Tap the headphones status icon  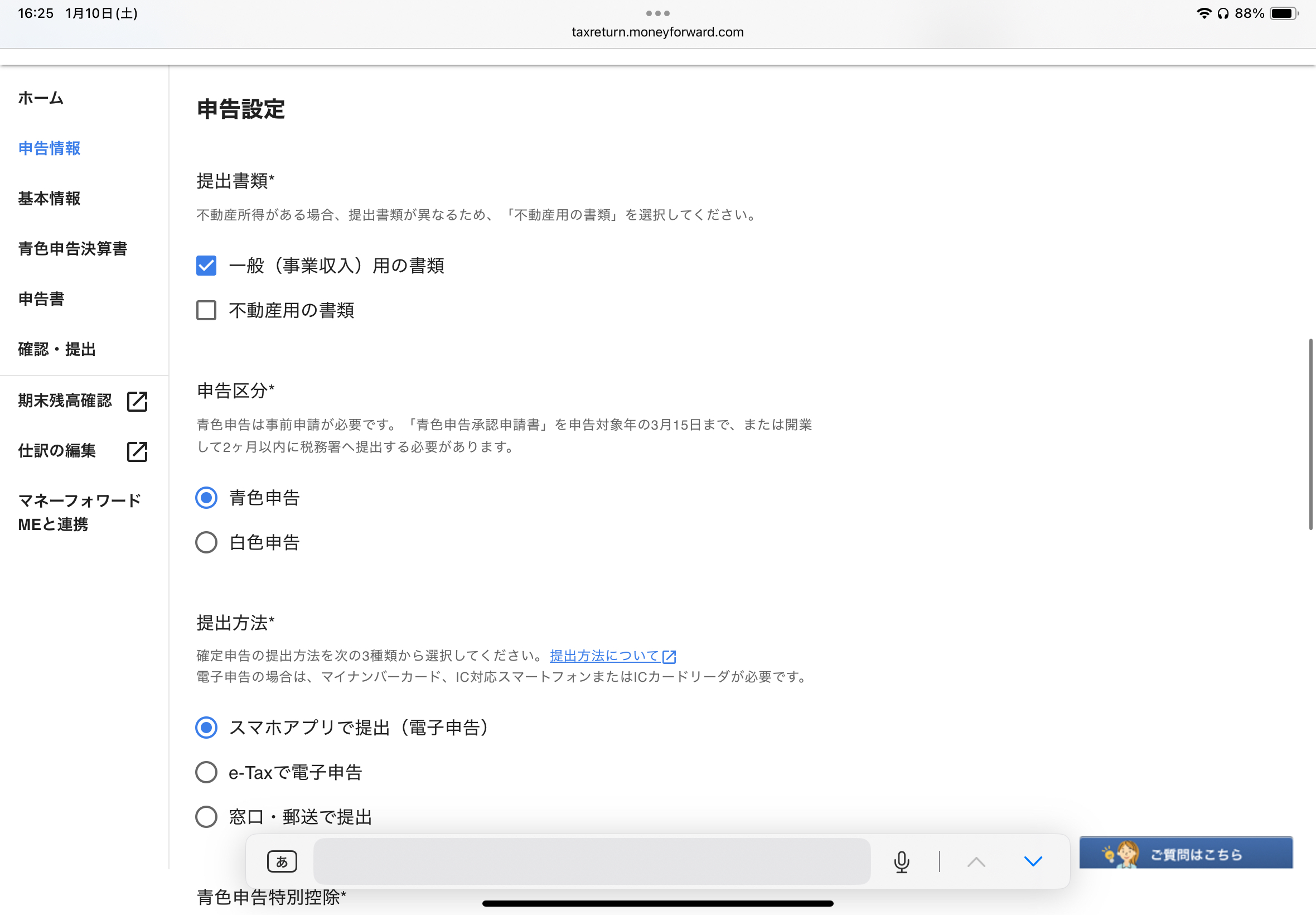(1223, 13)
